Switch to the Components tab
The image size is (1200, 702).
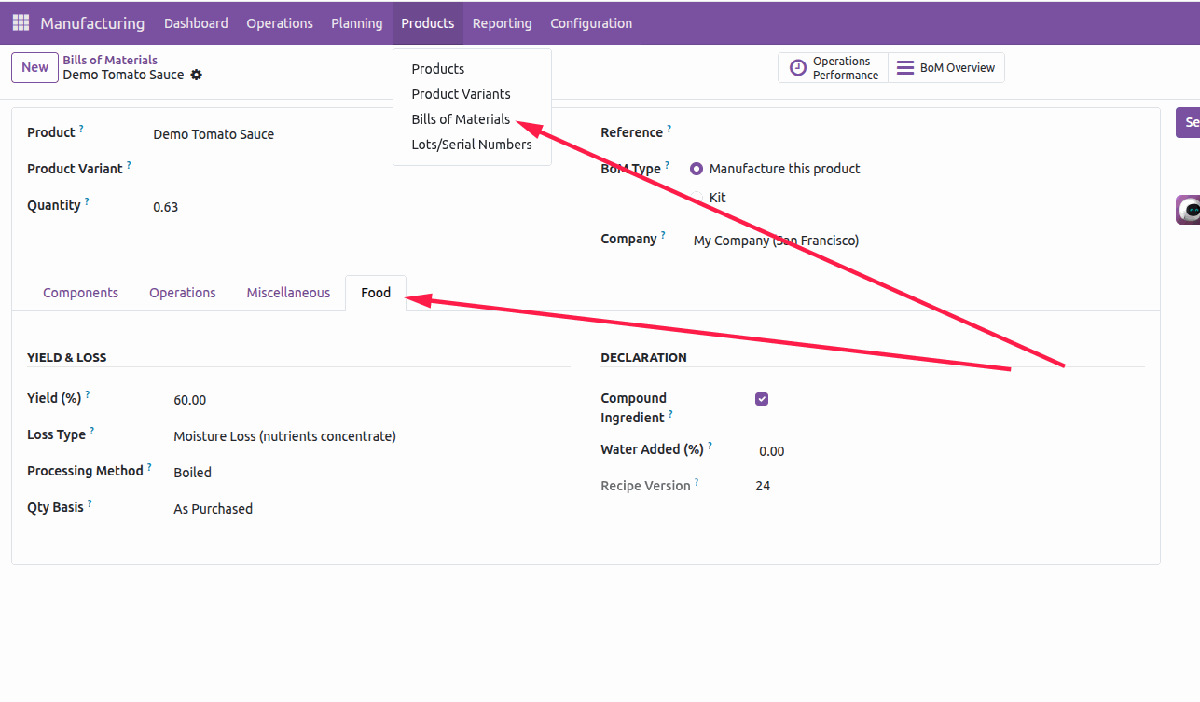(x=80, y=293)
